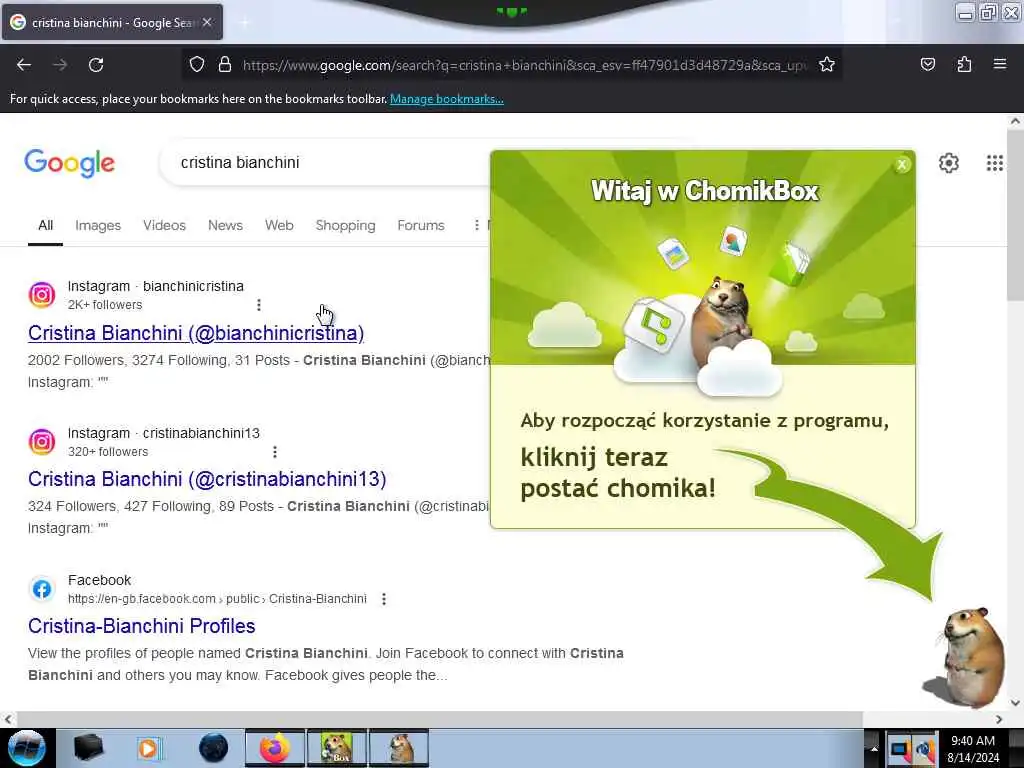
Task: Open ChomikBox taskbar button
Action: pyautogui.click(x=337, y=748)
